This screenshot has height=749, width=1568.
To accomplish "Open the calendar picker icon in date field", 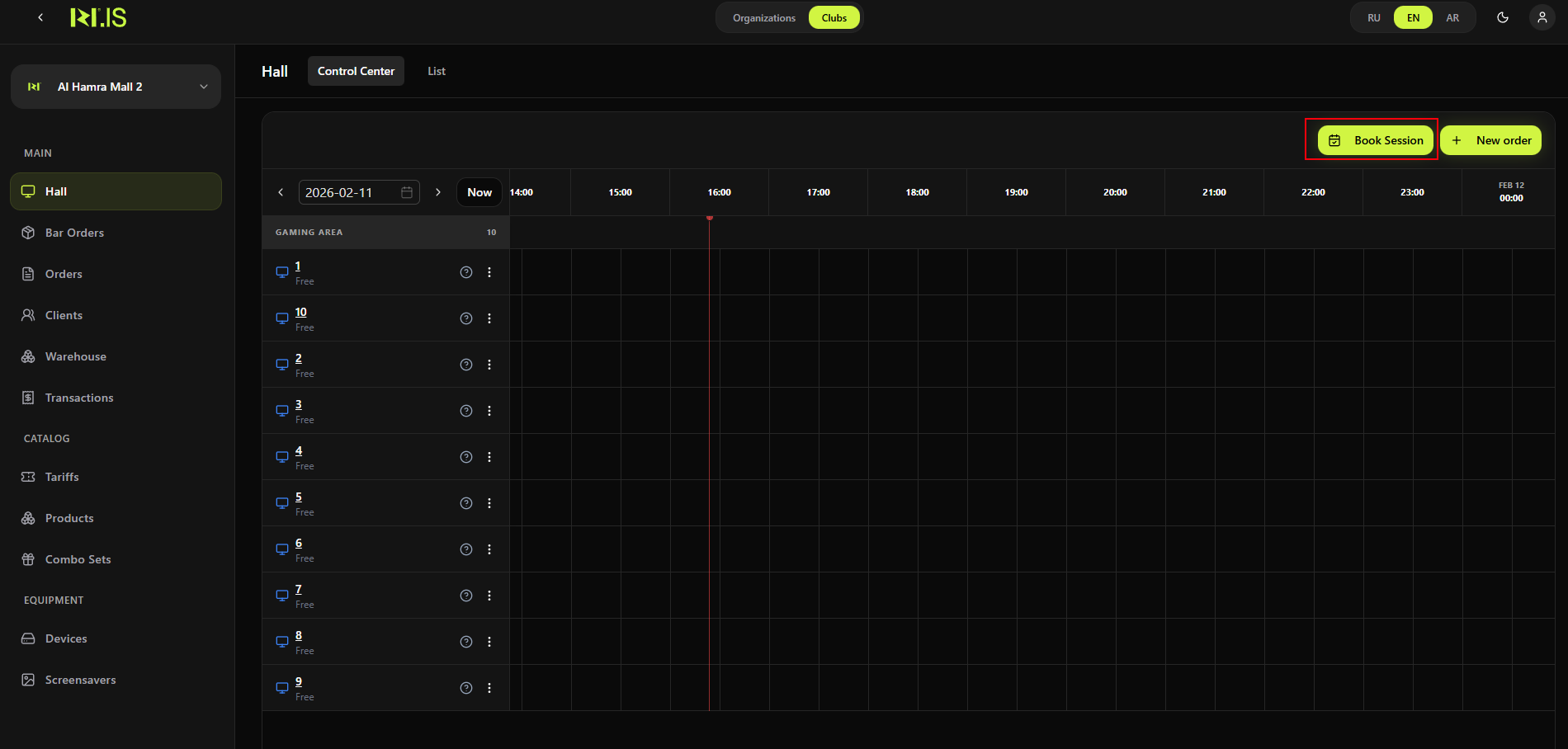I will [407, 192].
